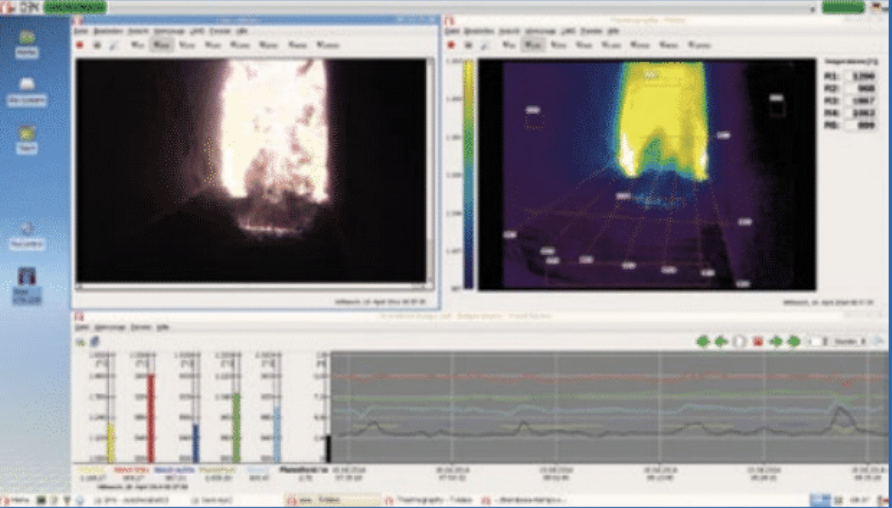Screen dimensions: 892x508
Task: Choose the highlighted zoom level button in thermography window
Action: click(x=533, y=45)
